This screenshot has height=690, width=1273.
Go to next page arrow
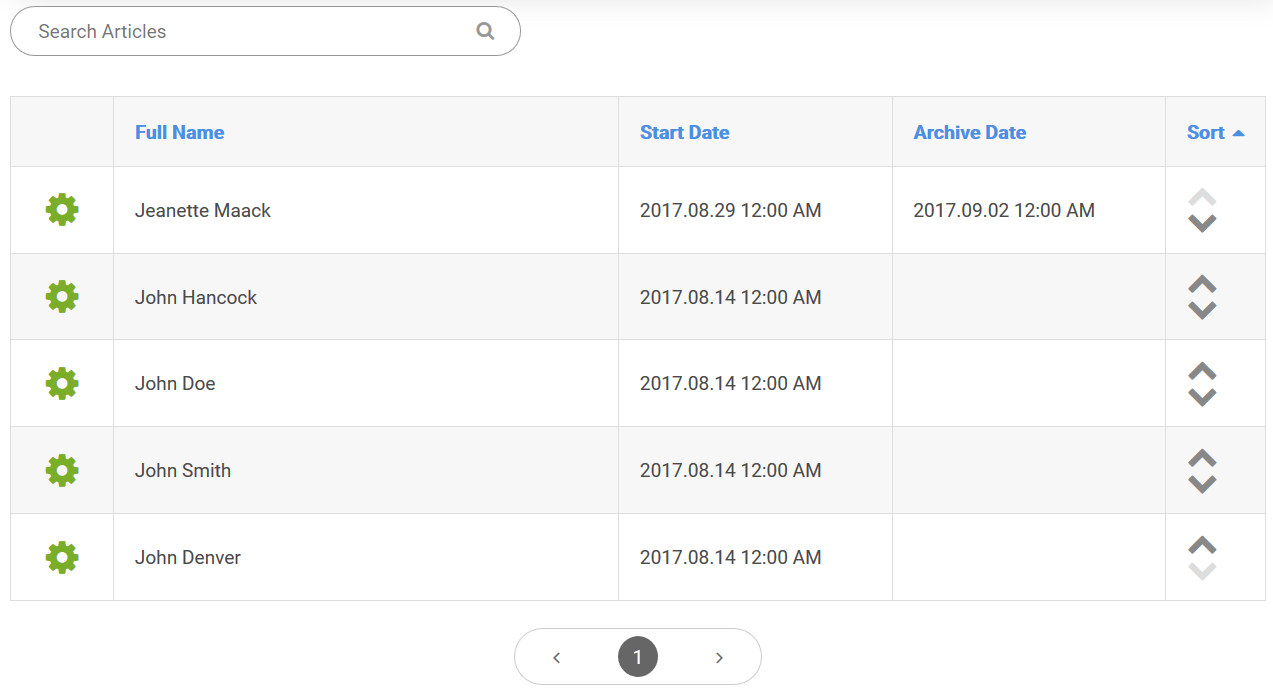click(x=719, y=657)
